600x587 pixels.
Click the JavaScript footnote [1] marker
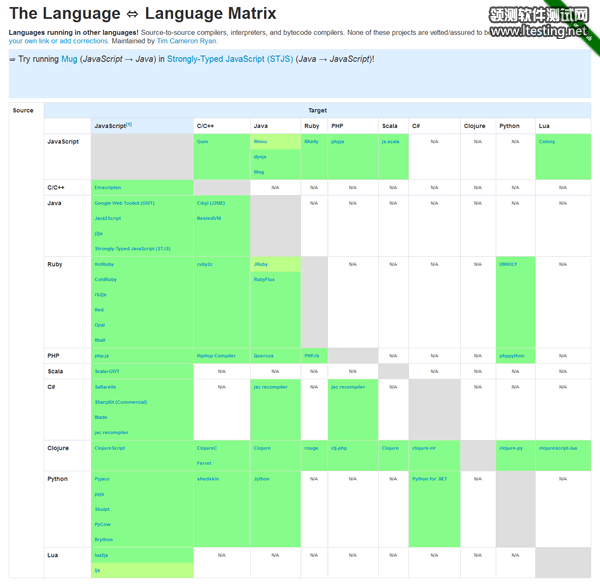click(x=129, y=125)
